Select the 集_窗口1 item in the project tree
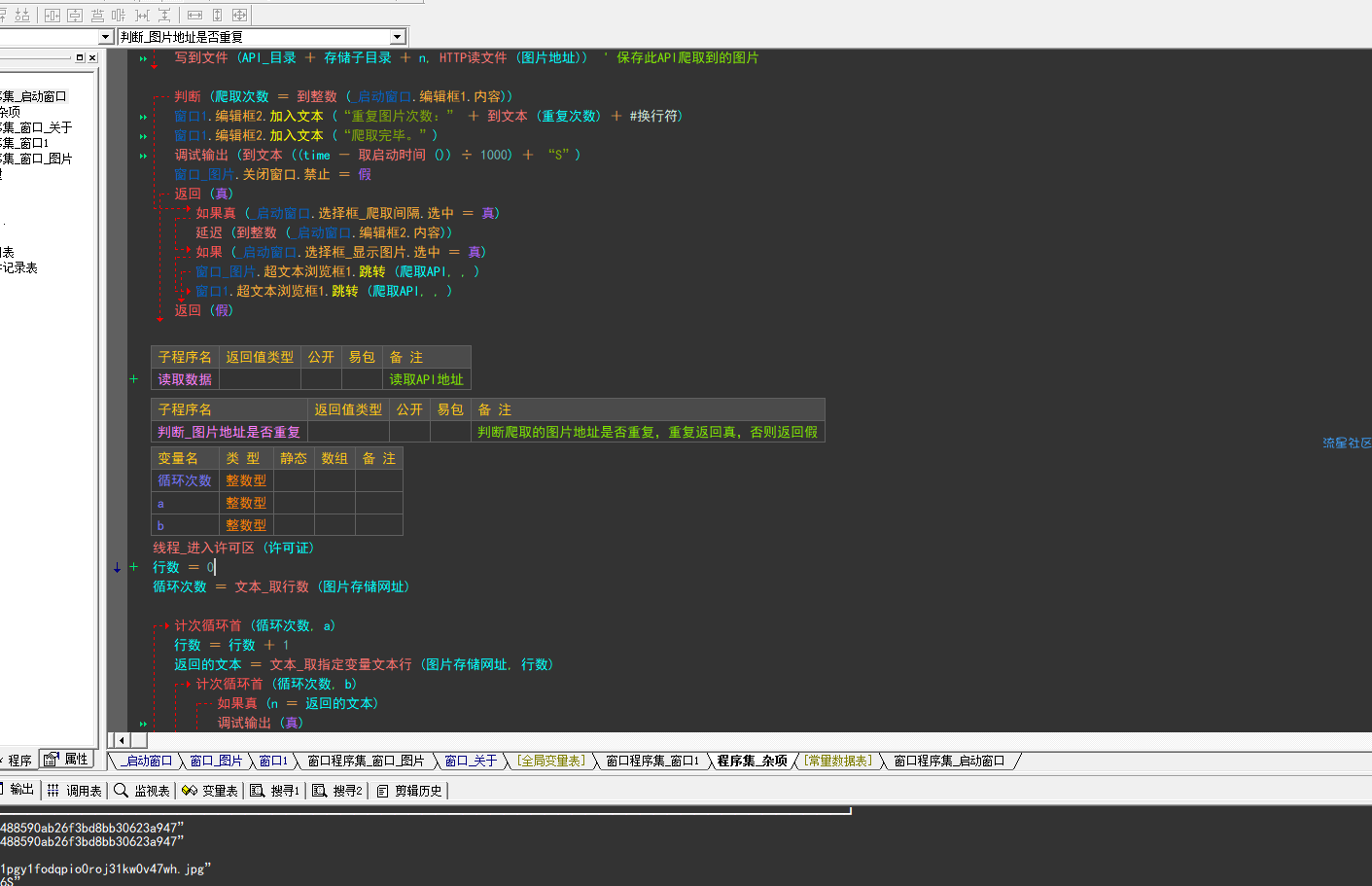1372x886 pixels. 24,143
